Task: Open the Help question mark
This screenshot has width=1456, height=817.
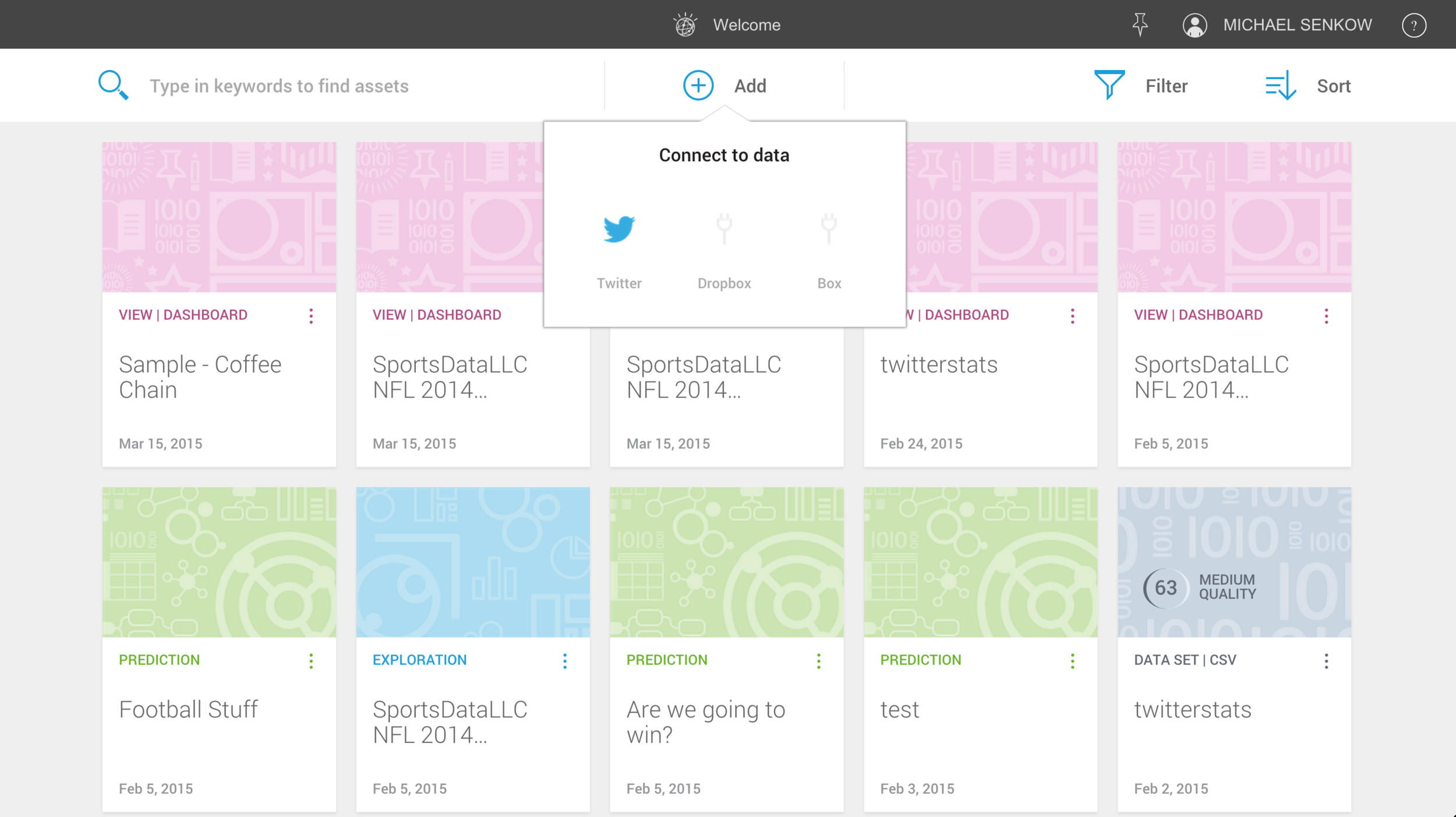Action: pos(1414,24)
